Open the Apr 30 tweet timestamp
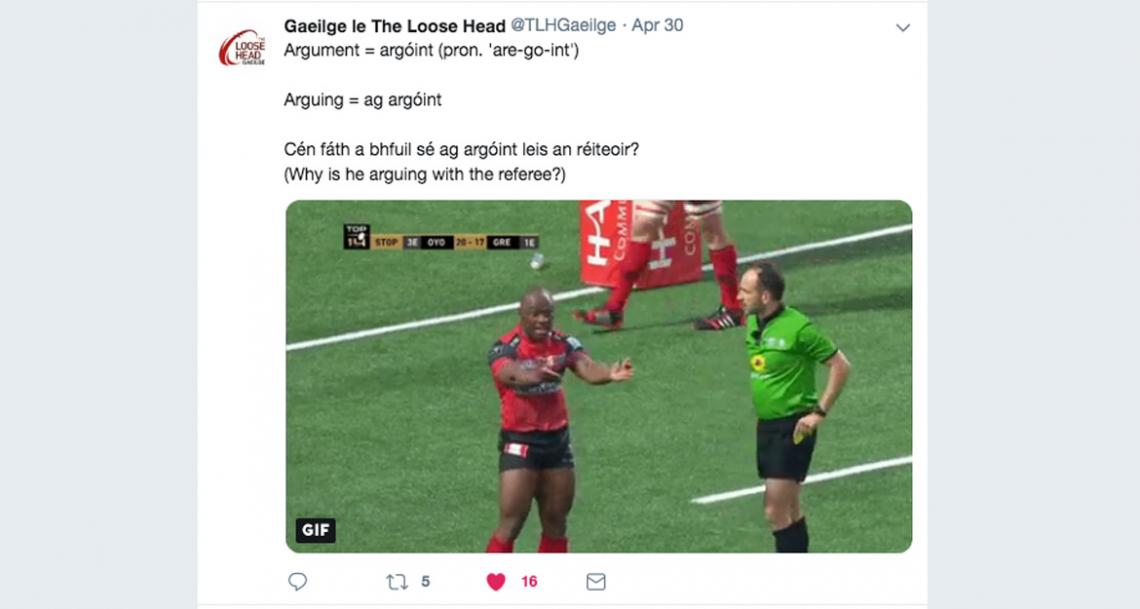This screenshot has width=1140, height=609. pos(657,25)
